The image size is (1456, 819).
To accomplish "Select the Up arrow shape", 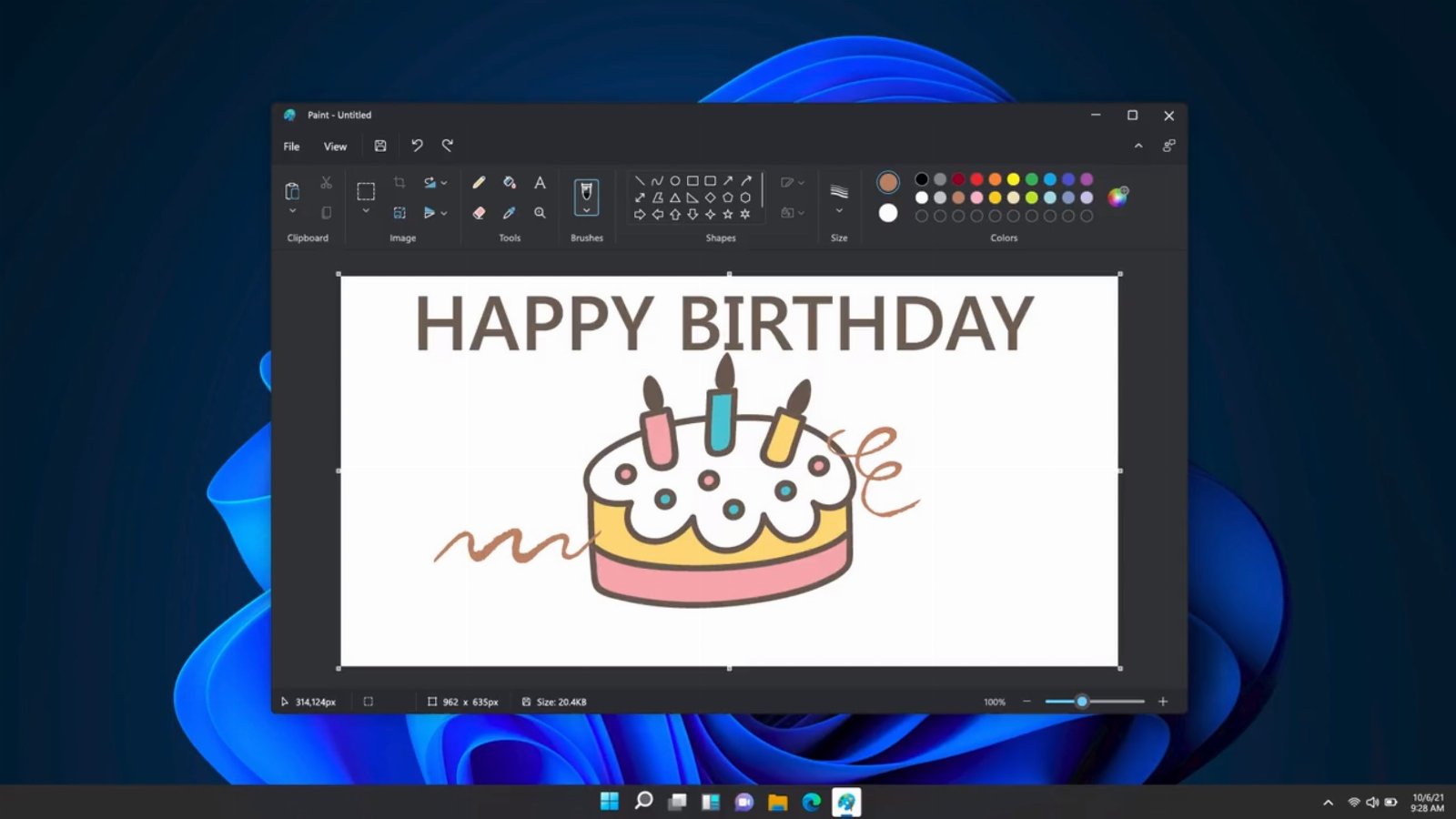I will pyautogui.click(x=675, y=214).
